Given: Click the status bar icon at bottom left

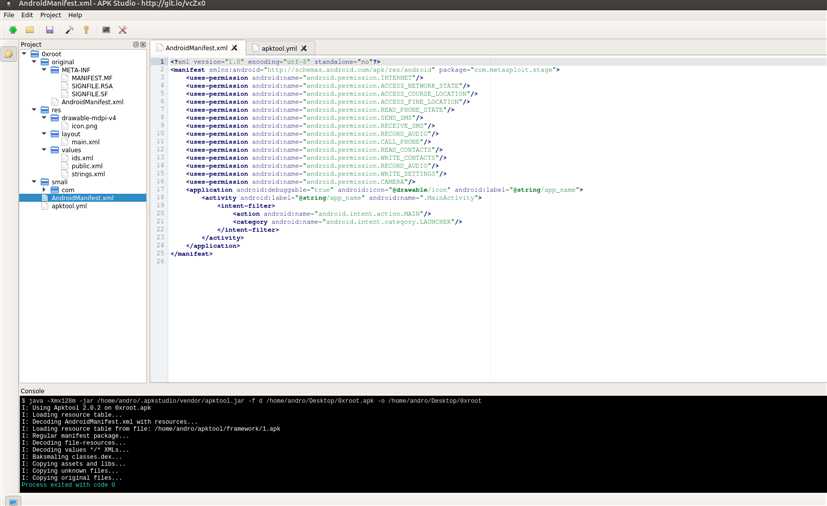Looking at the screenshot, I should pyautogui.click(x=14, y=500).
